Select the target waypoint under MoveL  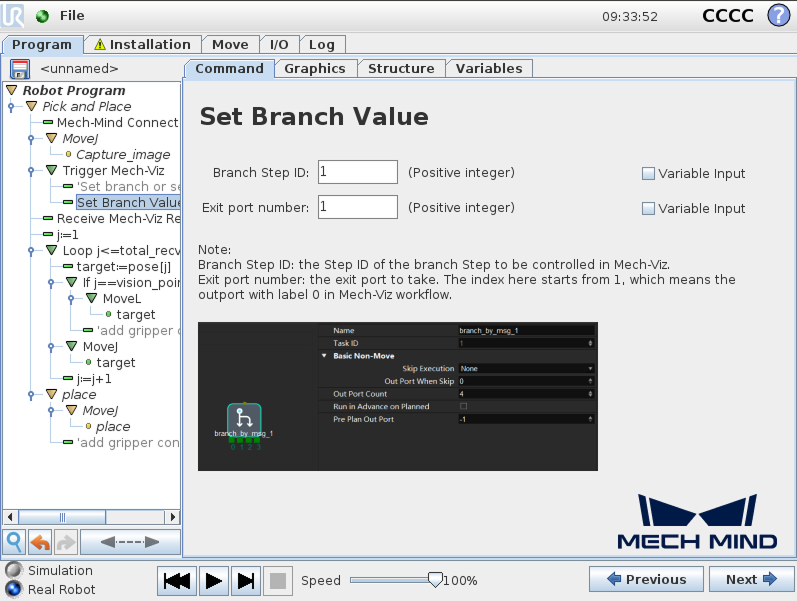click(x=136, y=315)
